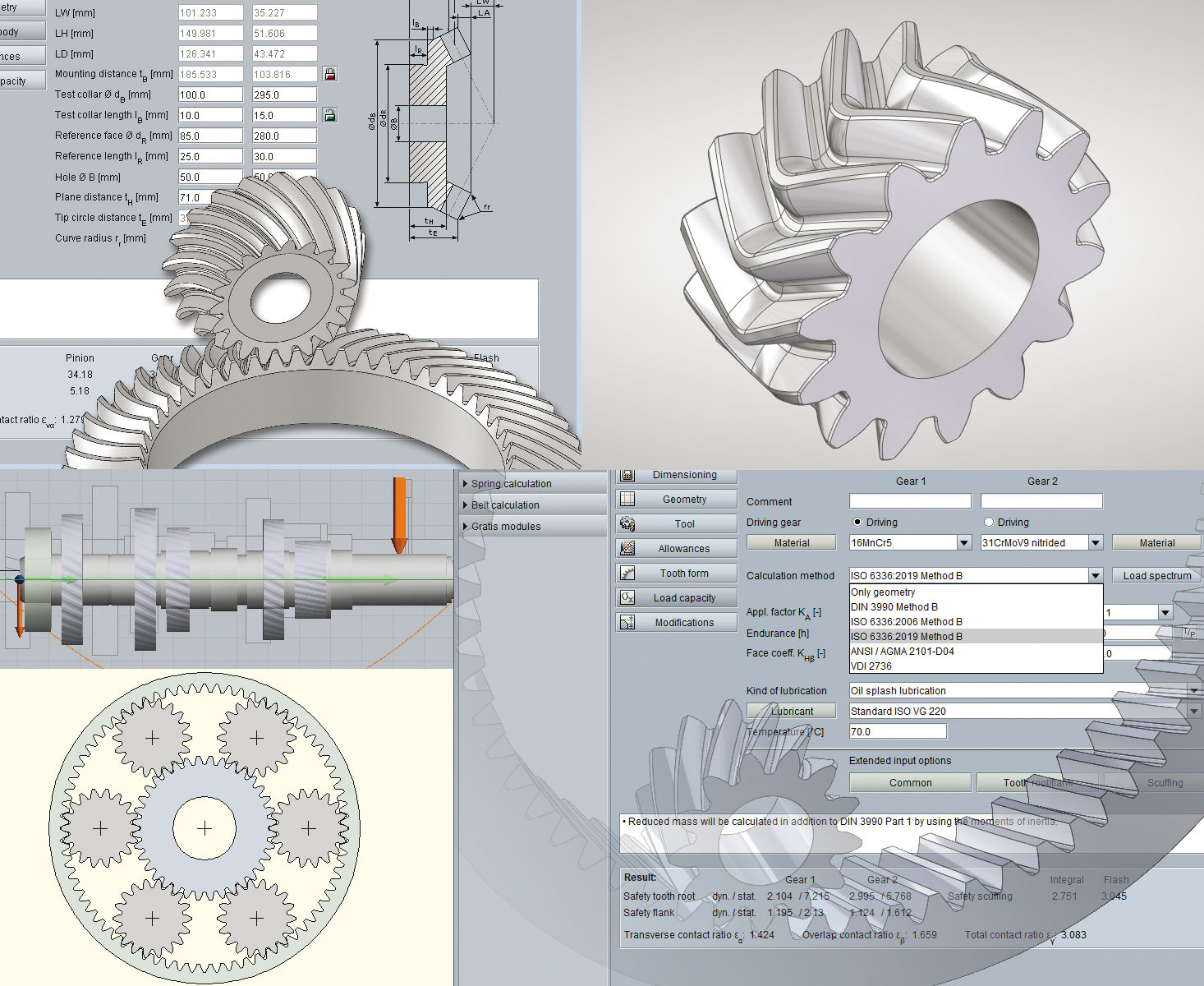Click the Modifications icon
Screen dimensions: 1204x986
(x=627, y=622)
